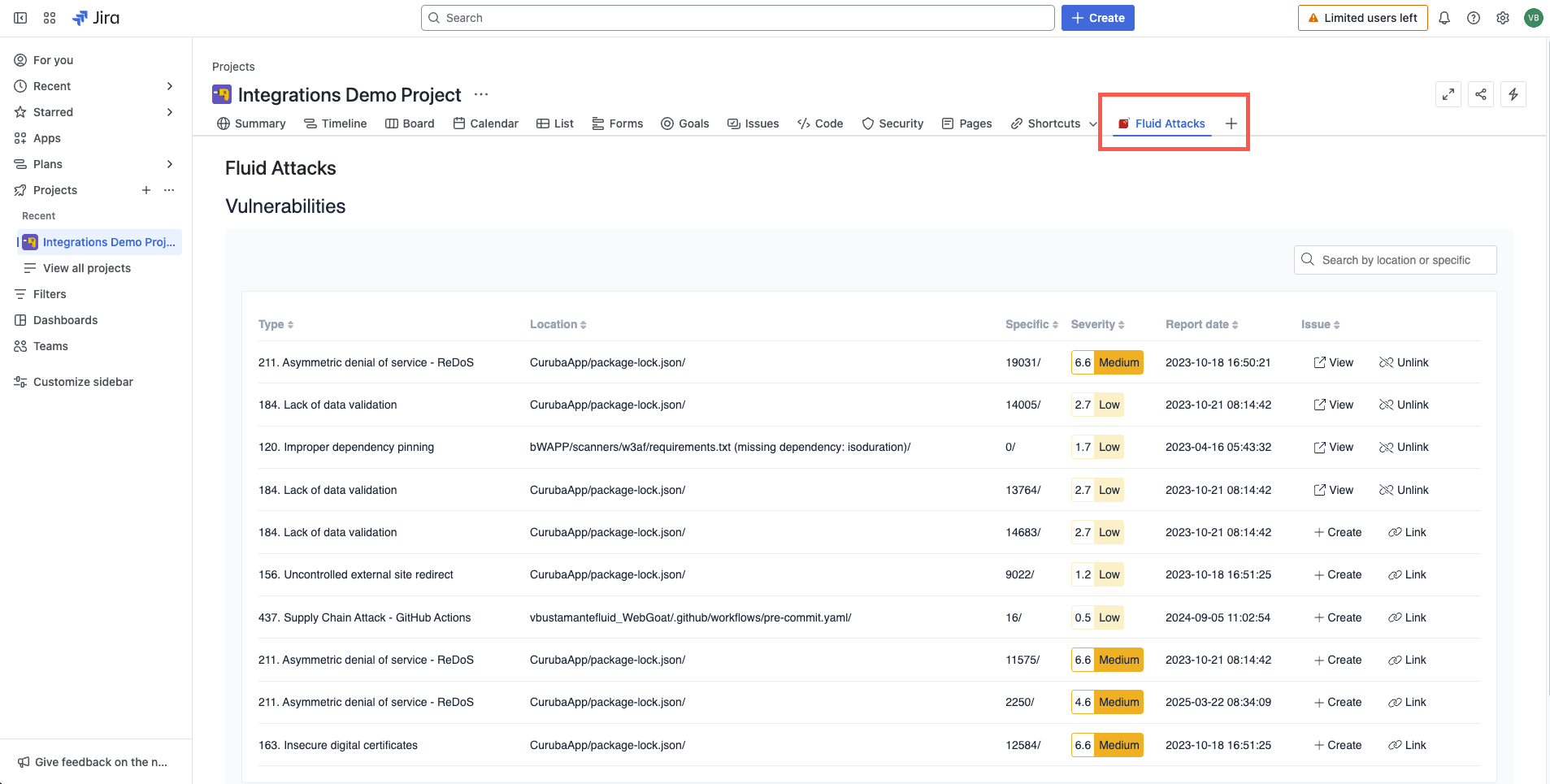Focus the top Search field

(x=737, y=18)
